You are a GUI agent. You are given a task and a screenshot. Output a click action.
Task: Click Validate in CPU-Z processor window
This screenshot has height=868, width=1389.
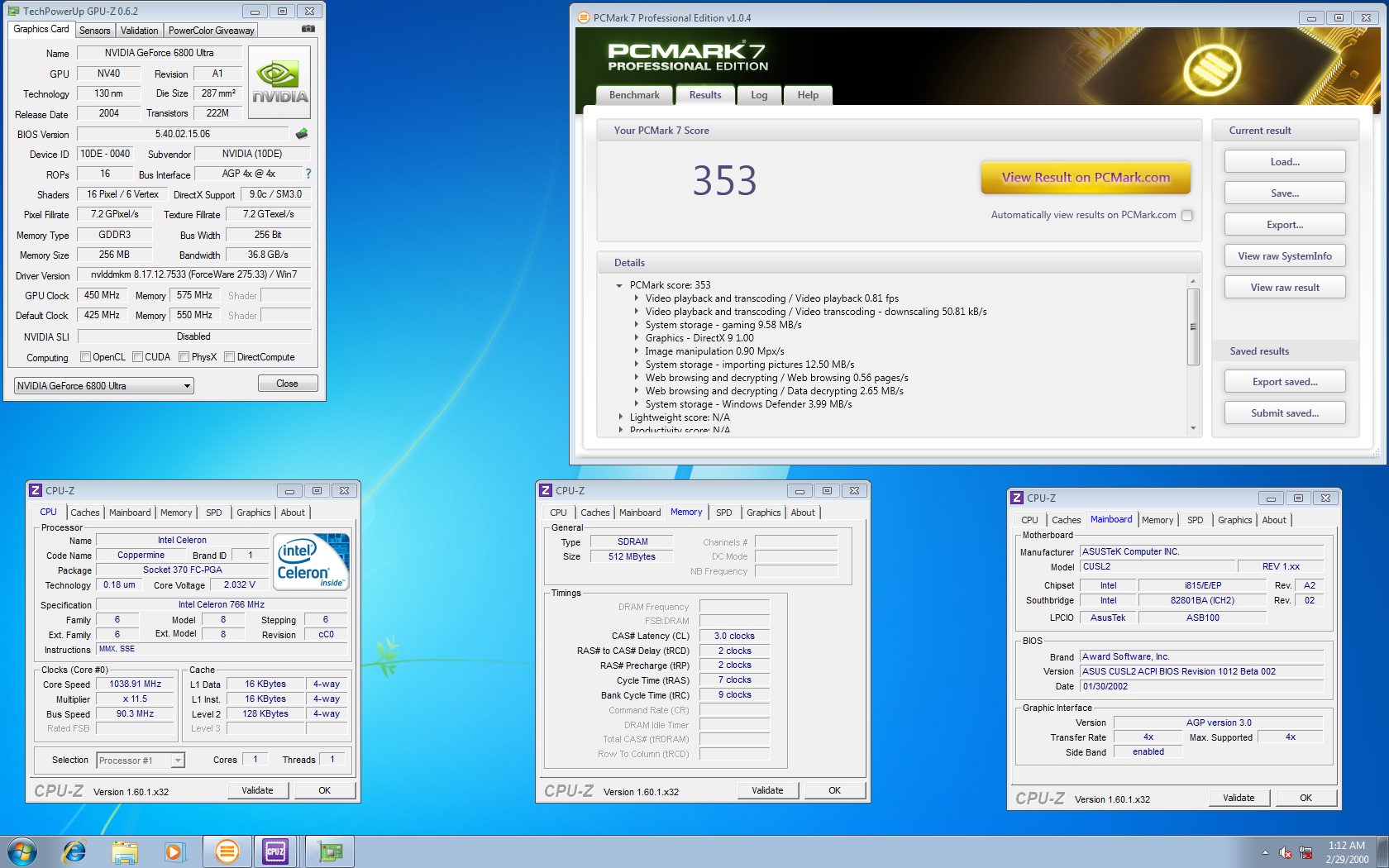tap(257, 790)
